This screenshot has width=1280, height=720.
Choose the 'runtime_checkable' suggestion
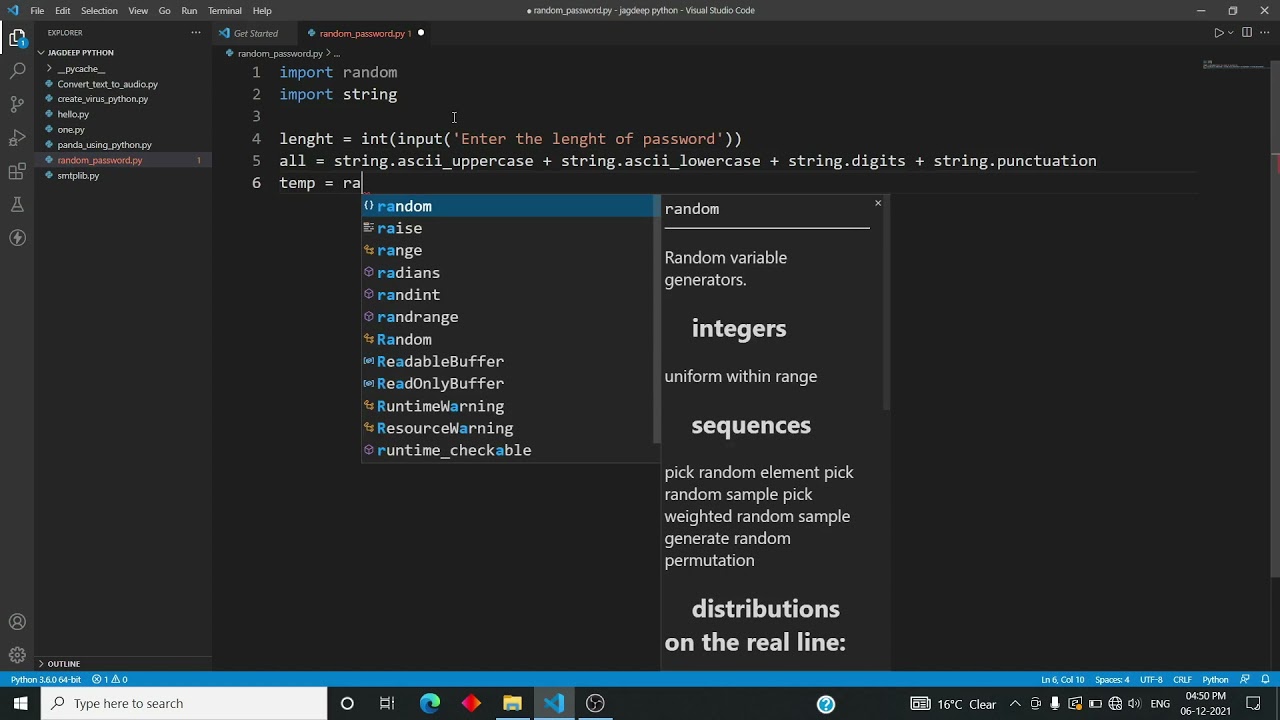[507, 450]
